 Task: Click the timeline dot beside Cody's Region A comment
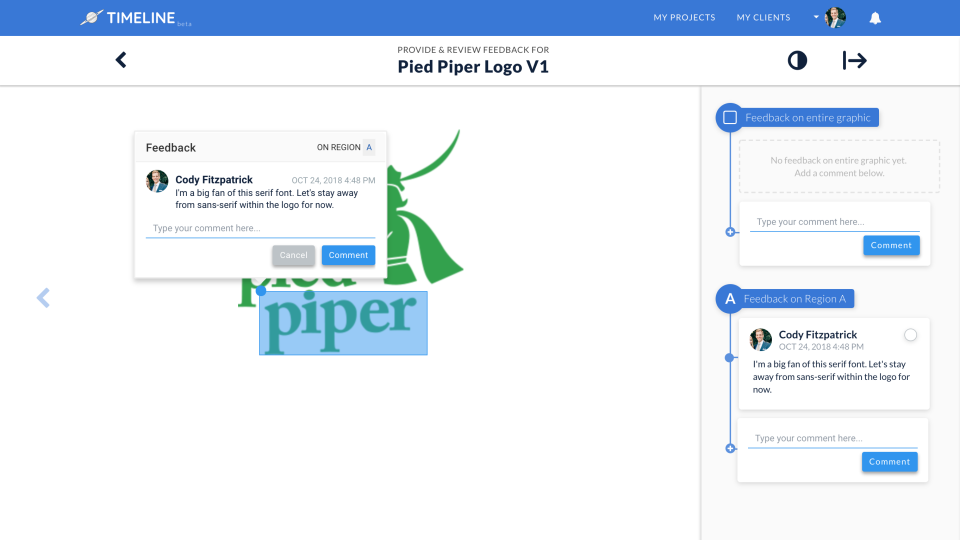[729, 358]
